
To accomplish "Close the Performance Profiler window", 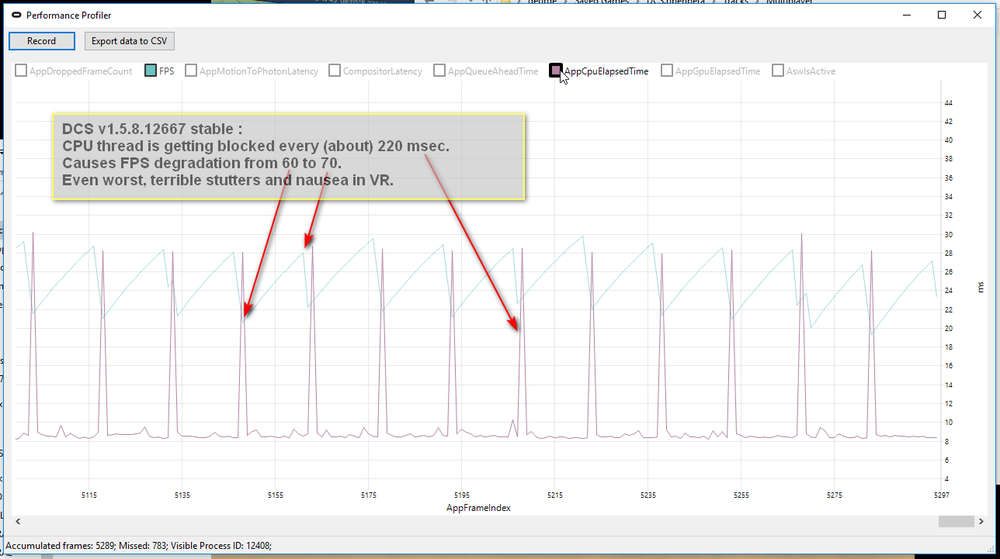I will pyautogui.click(x=977, y=15).
